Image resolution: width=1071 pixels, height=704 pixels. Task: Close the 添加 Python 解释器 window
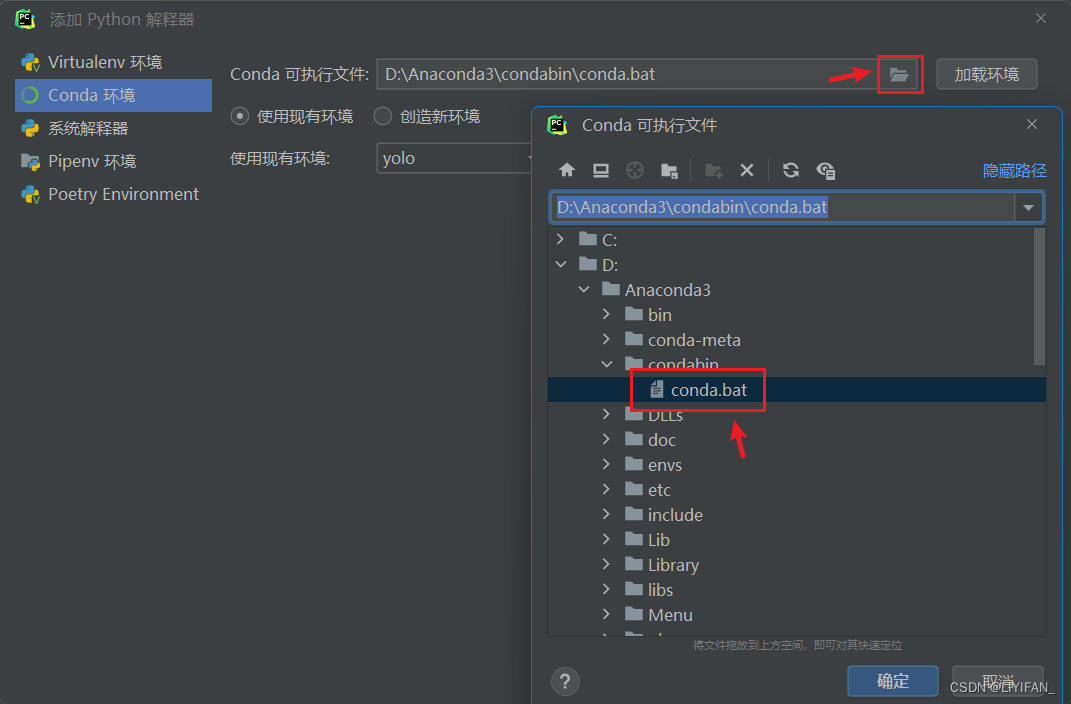(1041, 18)
